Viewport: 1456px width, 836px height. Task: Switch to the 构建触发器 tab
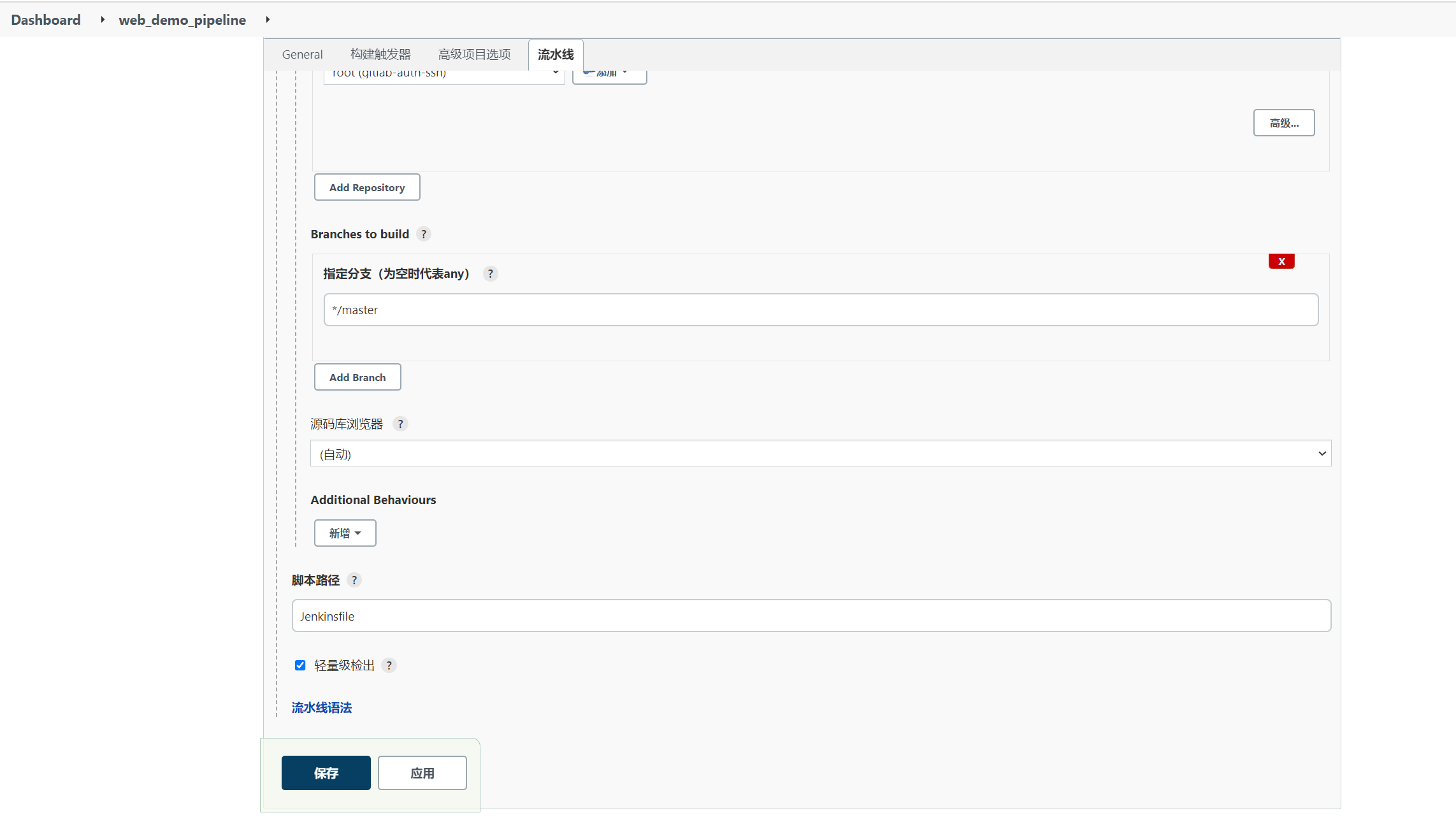click(x=380, y=54)
